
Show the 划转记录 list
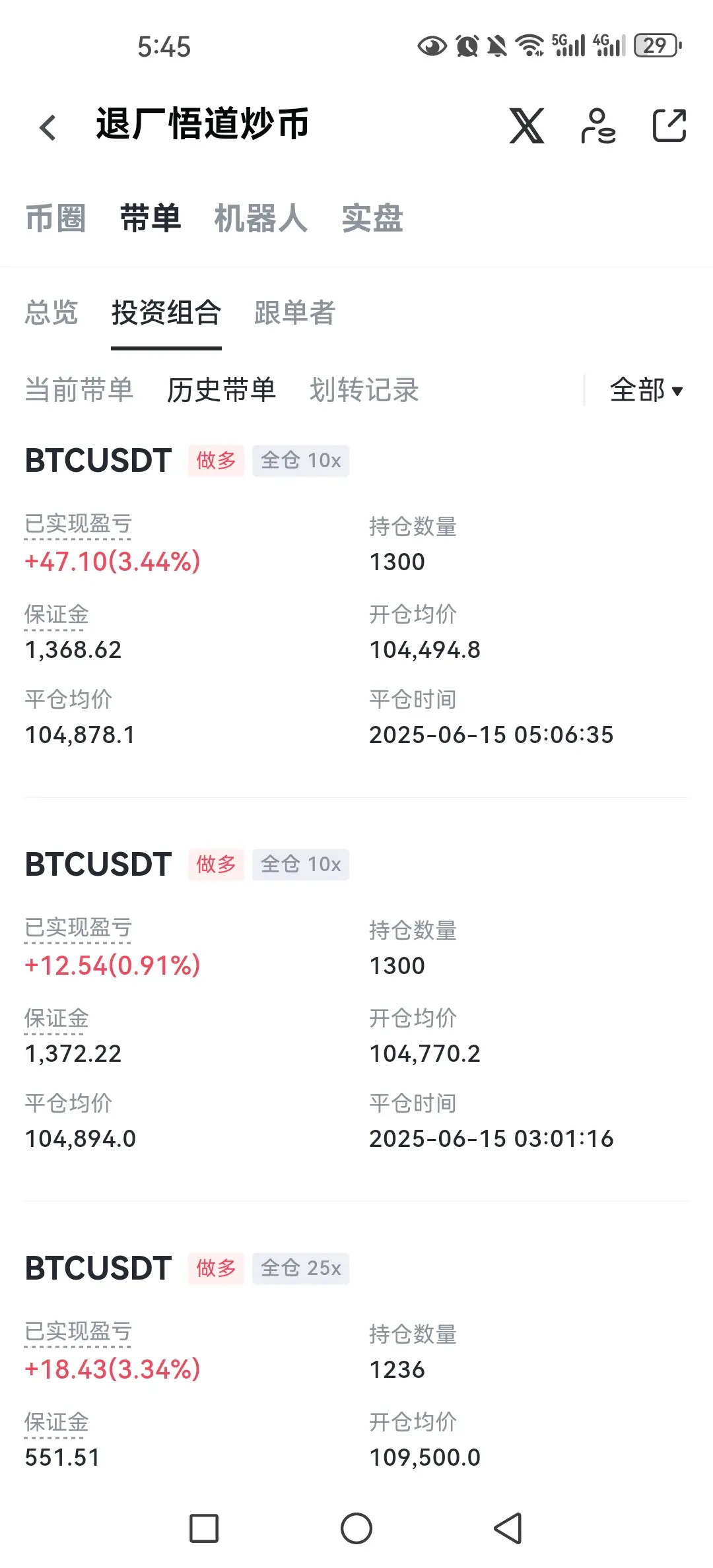click(x=364, y=390)
